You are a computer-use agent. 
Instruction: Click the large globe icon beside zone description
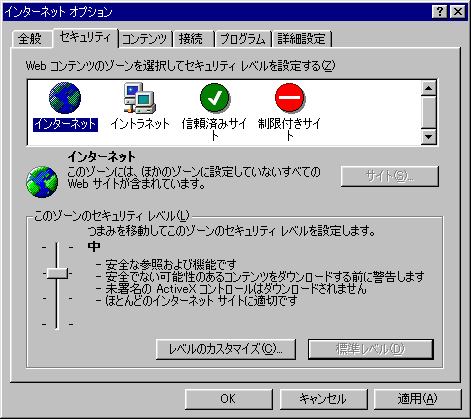pyautogui.click(x=42, y=182)
